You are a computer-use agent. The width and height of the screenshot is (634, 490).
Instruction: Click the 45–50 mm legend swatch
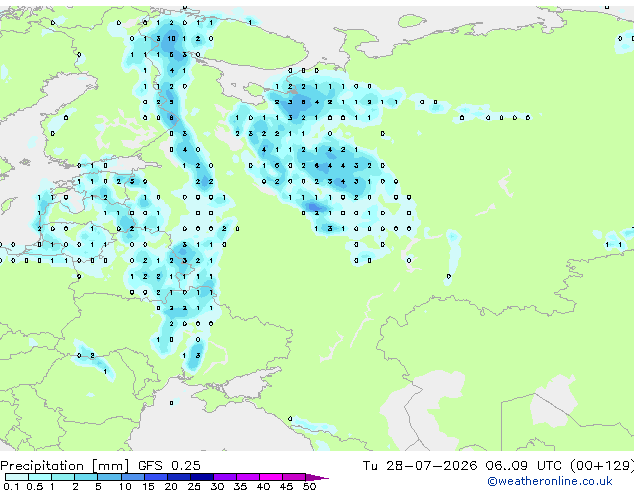(x=294, y=477)
